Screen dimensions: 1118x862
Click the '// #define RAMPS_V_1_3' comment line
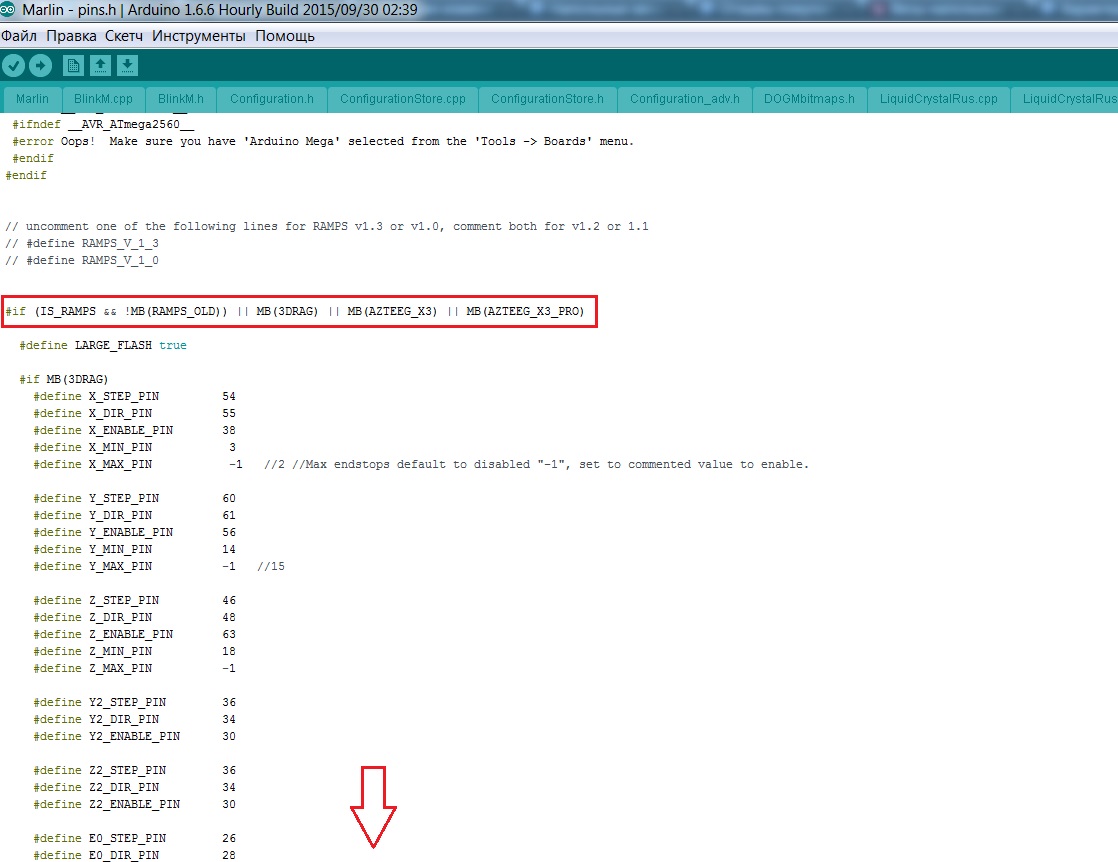tap(82, 243)
